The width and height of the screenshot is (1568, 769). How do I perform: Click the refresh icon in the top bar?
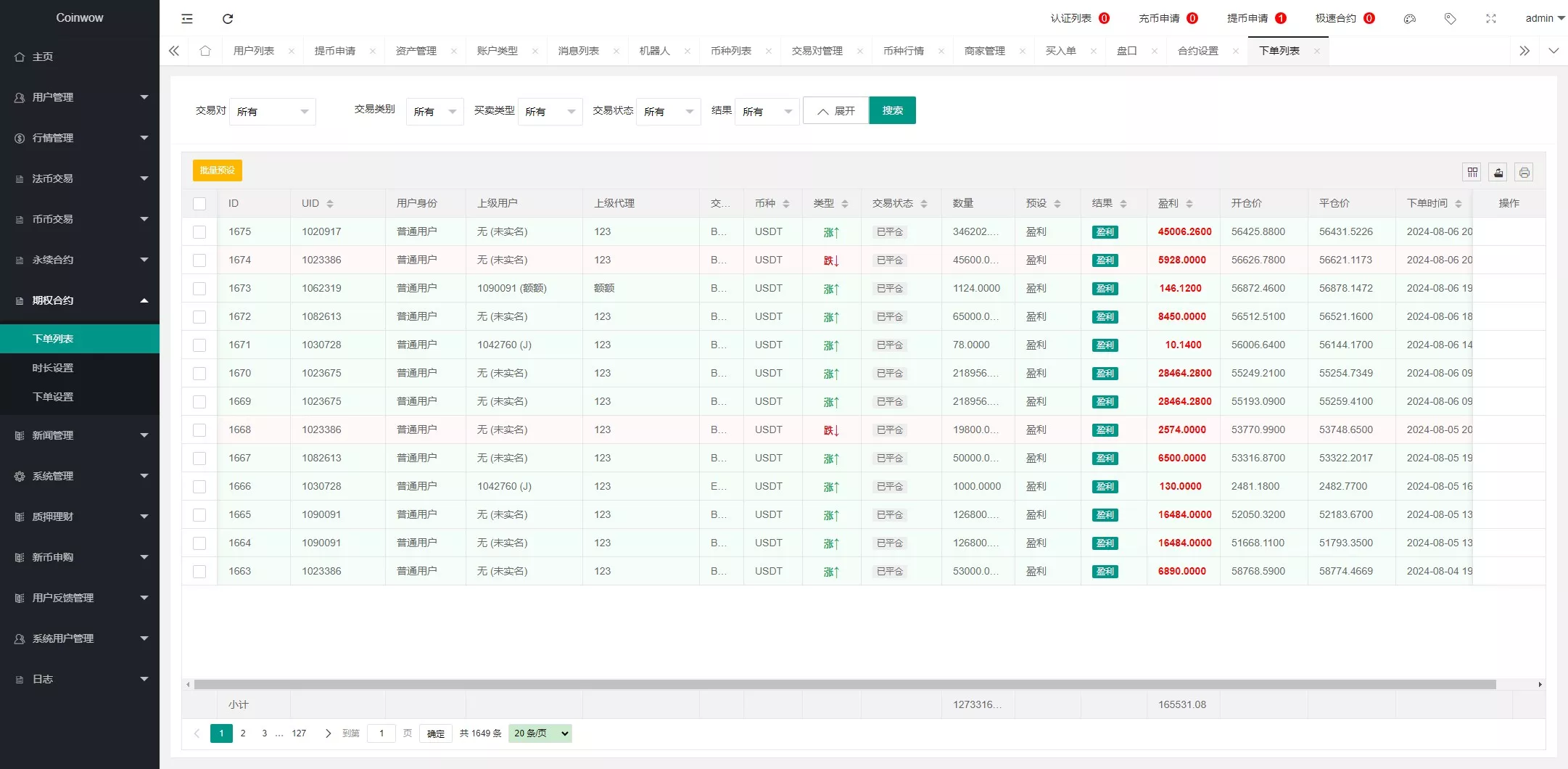click(228, 19)
